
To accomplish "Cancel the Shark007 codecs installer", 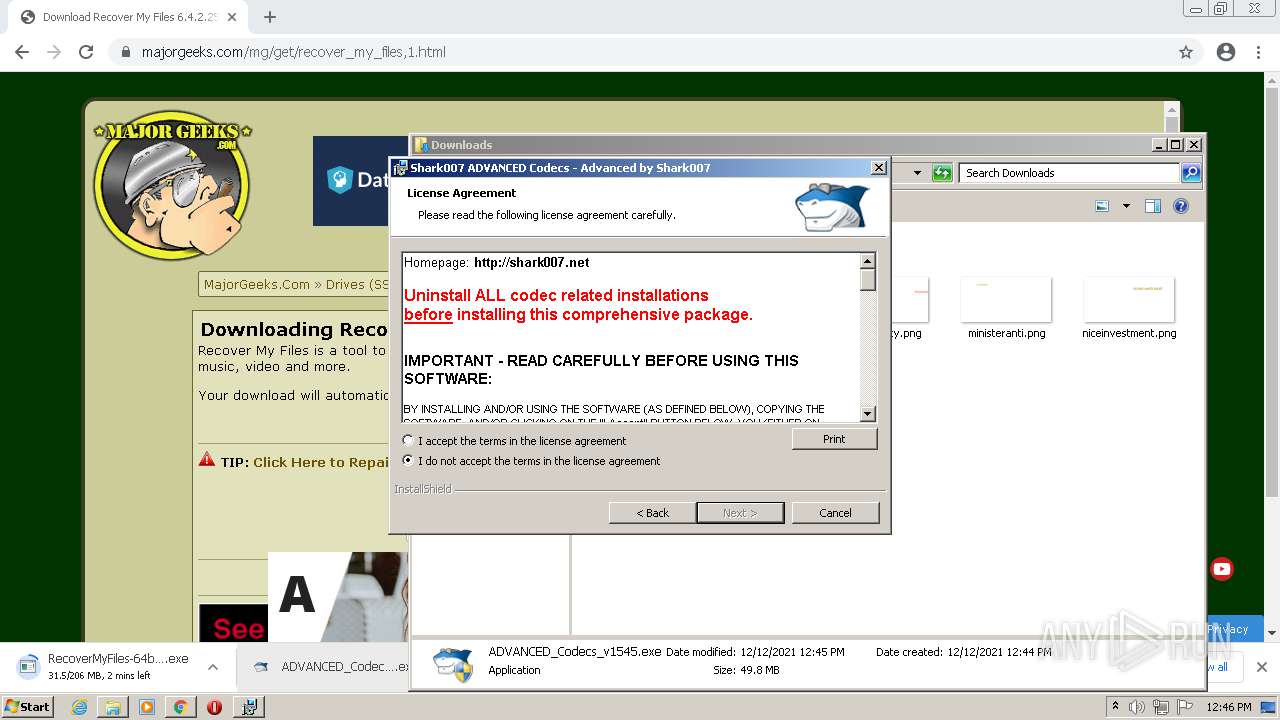I will click(x=835, y=513).
